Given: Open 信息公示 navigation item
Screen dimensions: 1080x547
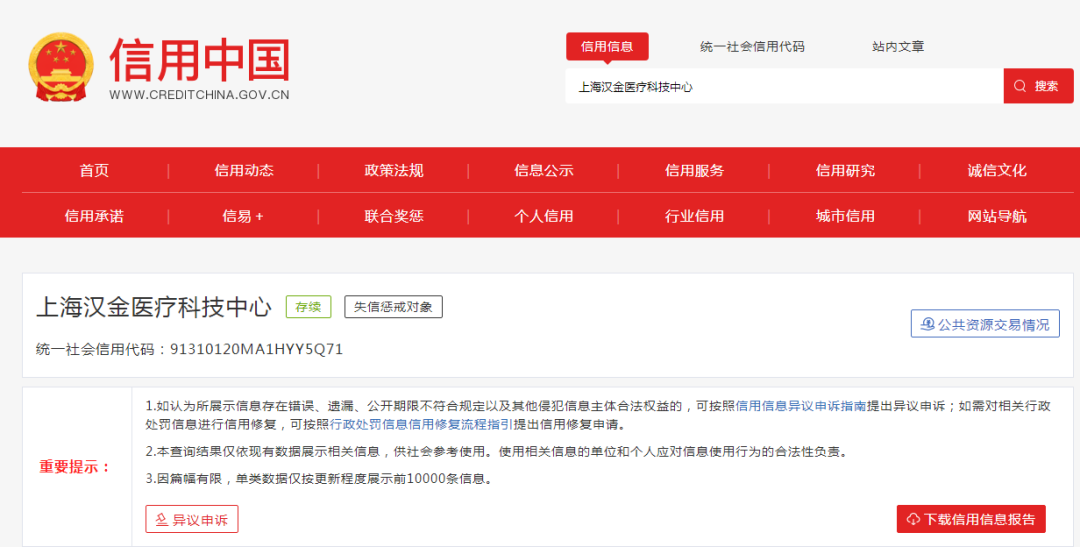Looking at the screenshot, I should (543, 170).
